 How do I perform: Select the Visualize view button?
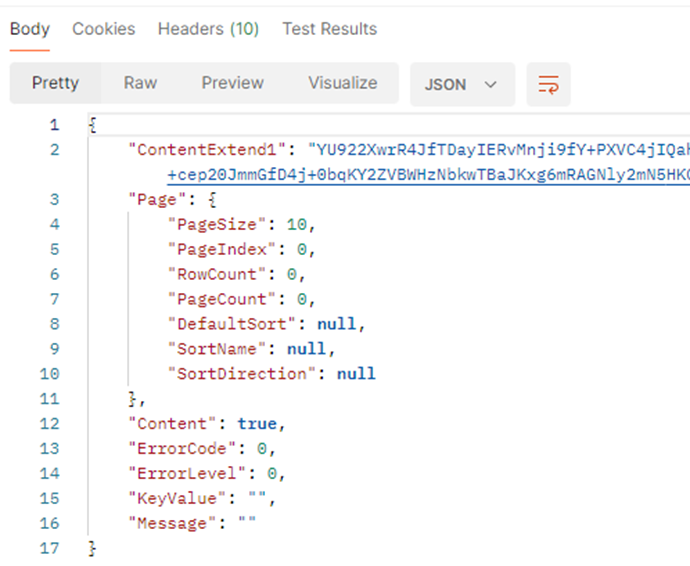[343, 83]
